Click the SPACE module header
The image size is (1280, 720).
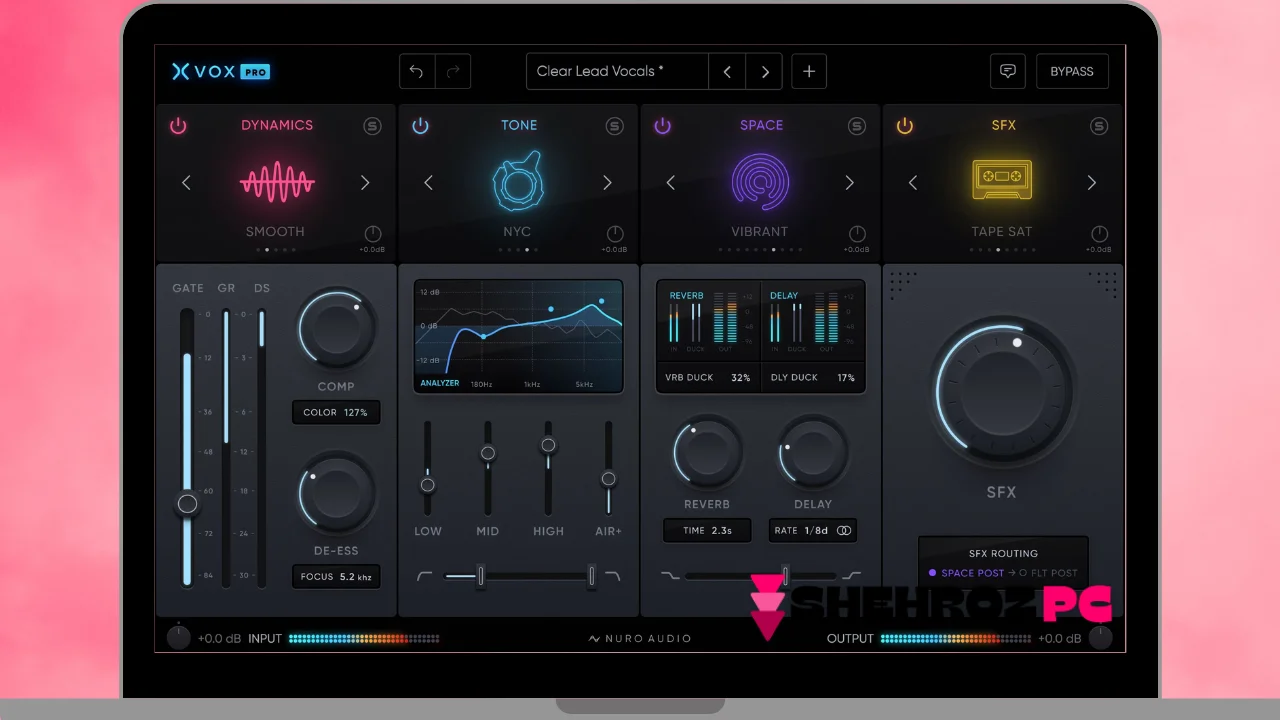point(761,125)
